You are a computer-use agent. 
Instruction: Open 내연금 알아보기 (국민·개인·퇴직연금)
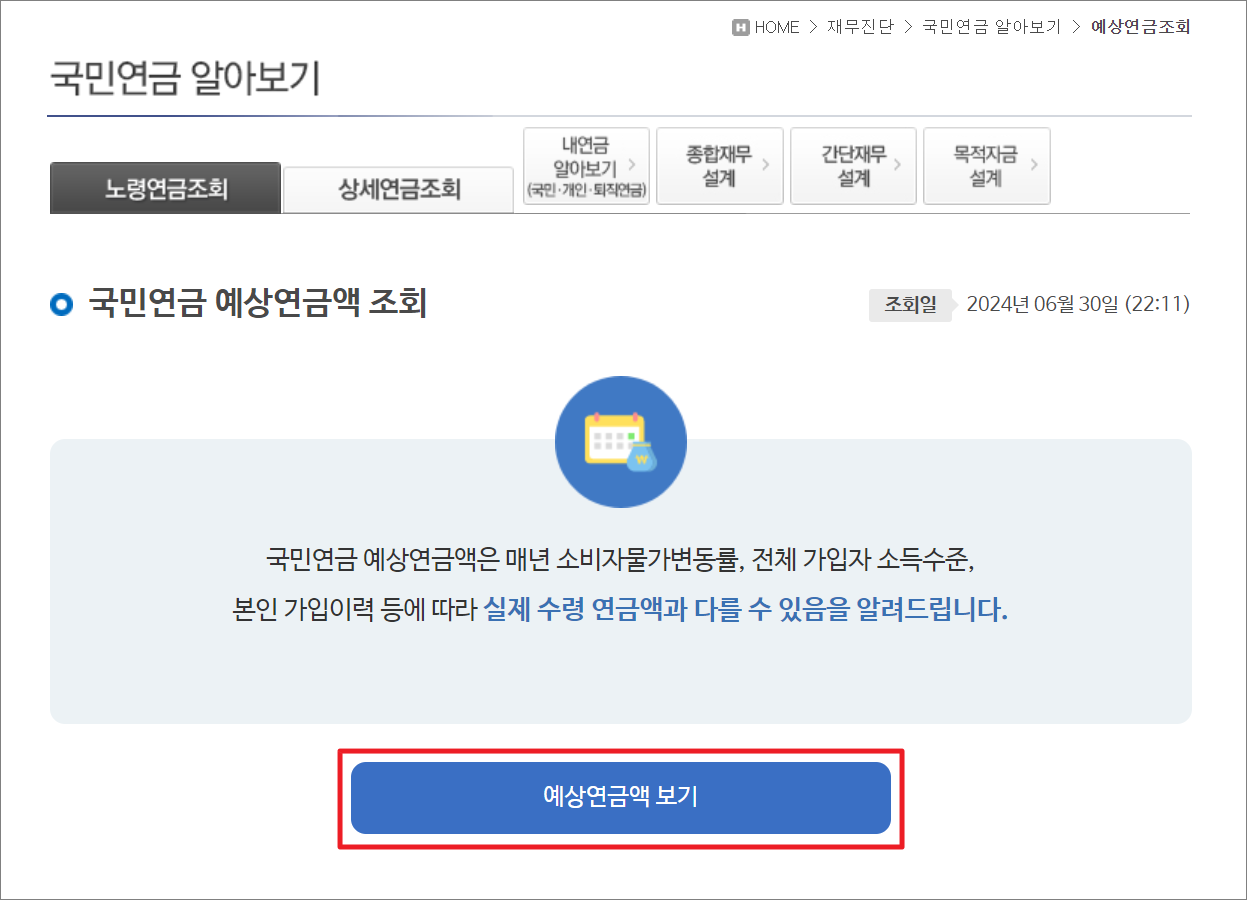(585, 166)
